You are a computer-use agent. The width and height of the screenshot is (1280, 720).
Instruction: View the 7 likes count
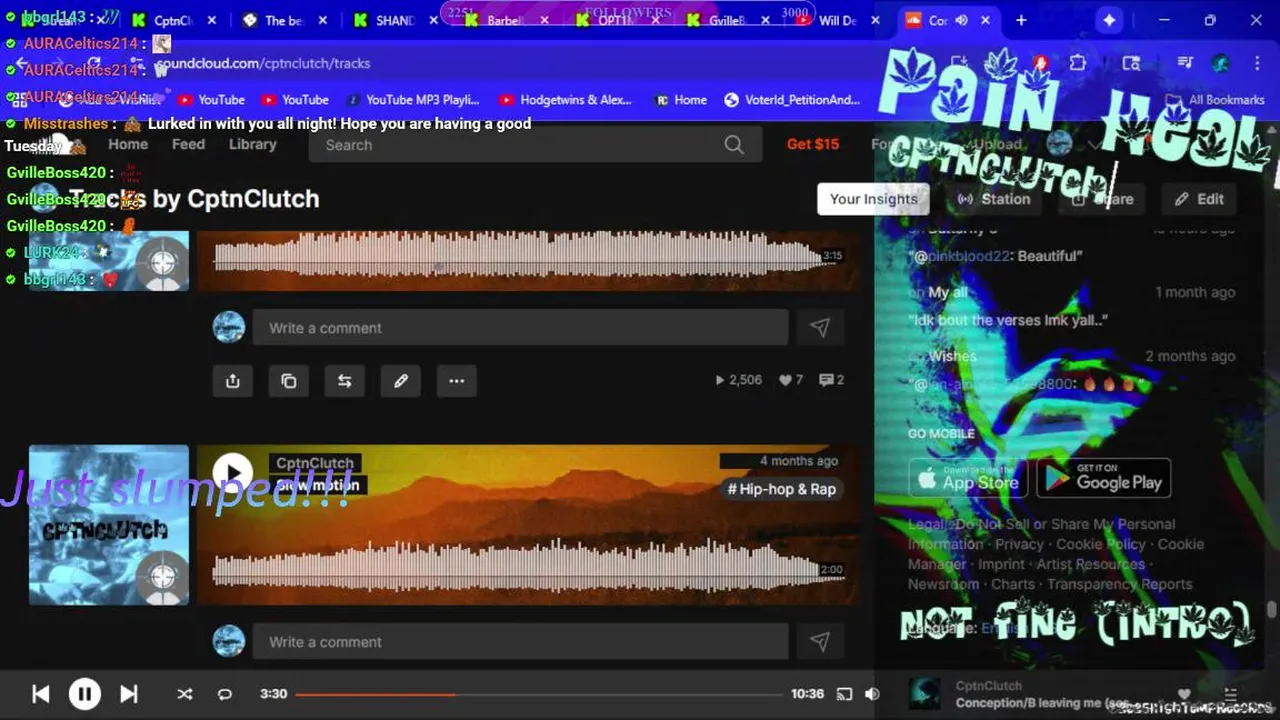point(791,380)
